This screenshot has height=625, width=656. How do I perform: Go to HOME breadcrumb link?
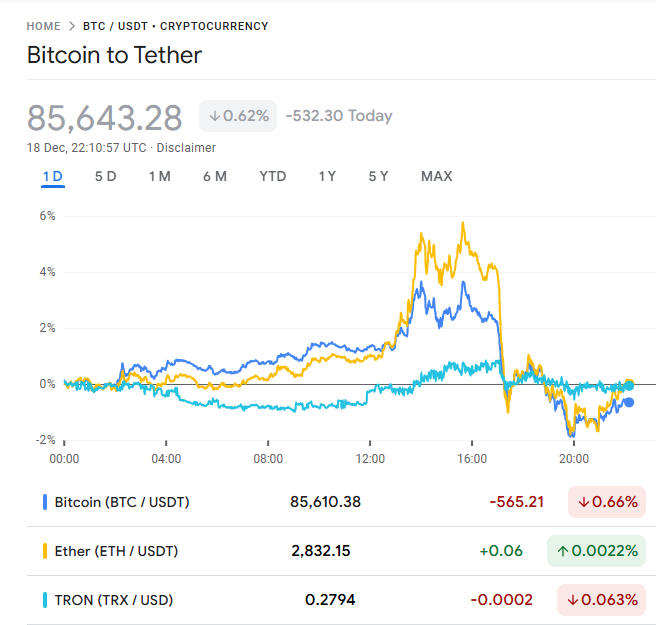(43, 26)
